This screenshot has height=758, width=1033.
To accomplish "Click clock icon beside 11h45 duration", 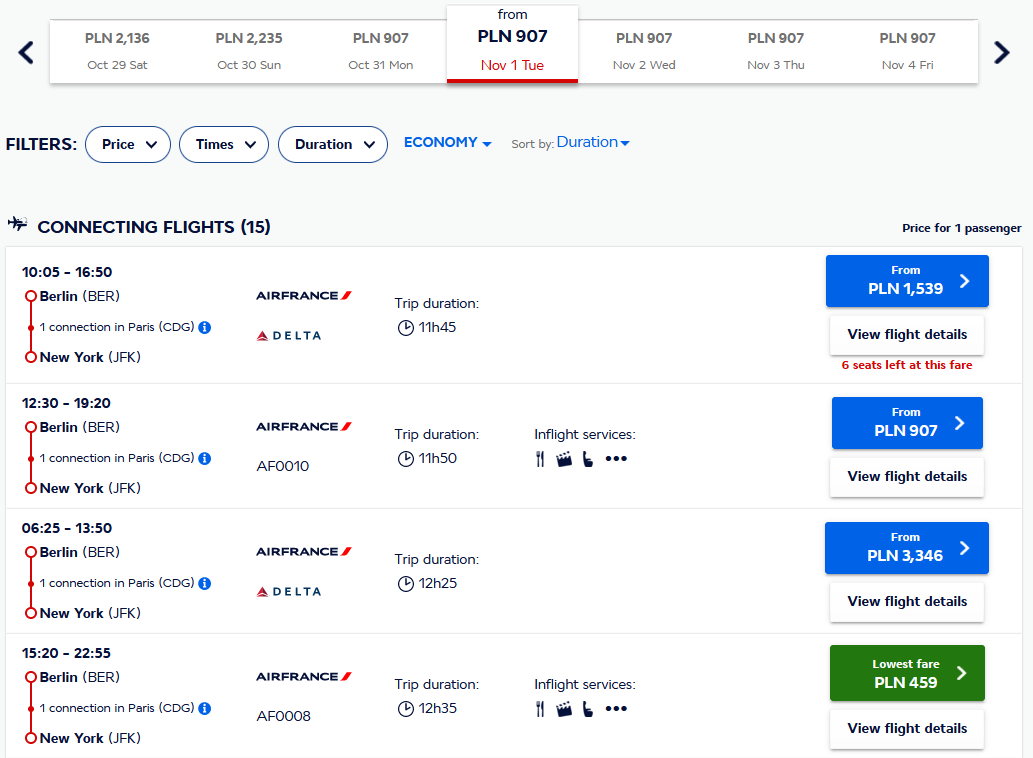I will 406,328.
